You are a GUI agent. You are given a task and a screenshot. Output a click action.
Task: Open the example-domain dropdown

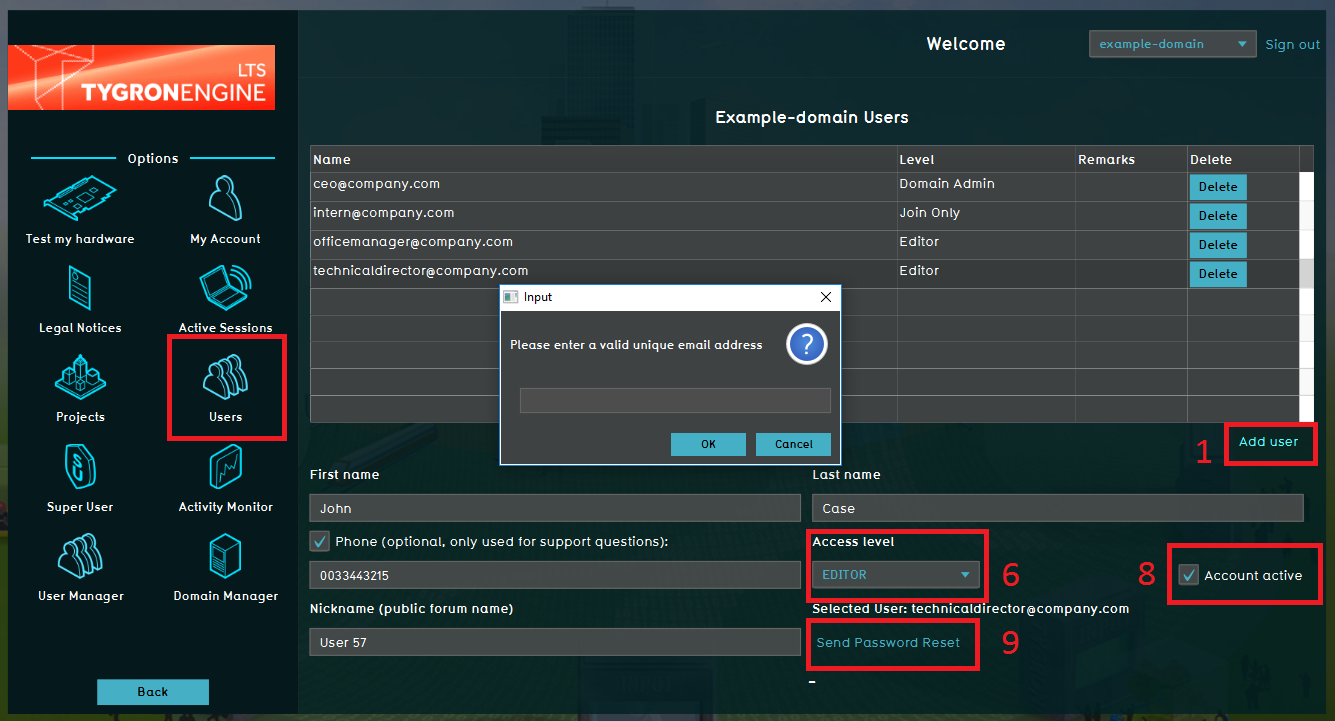coord(1172,44)
